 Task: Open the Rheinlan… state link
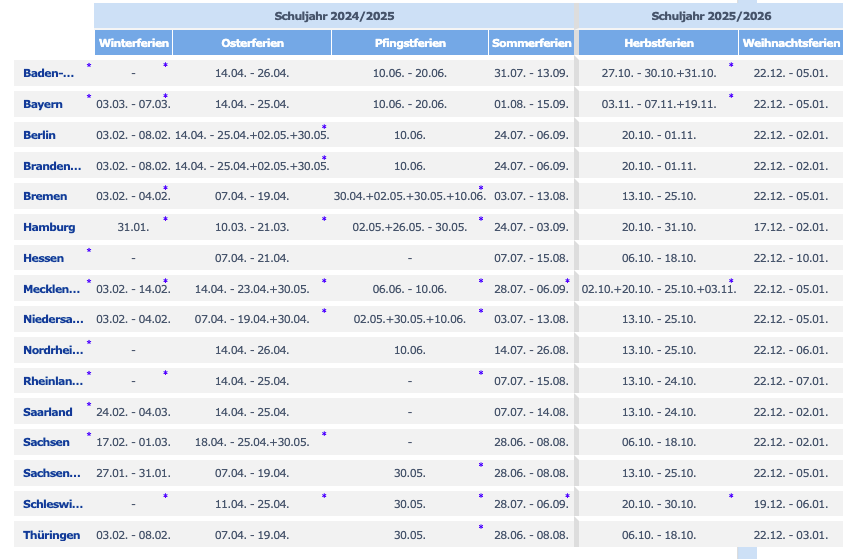[x=53, y=381]
